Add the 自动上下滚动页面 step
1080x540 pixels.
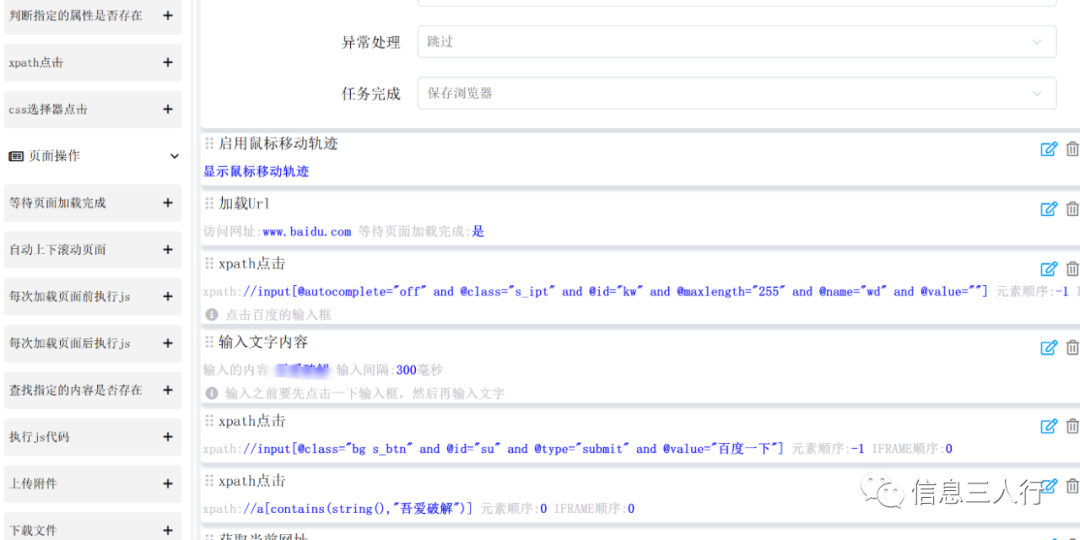pos(167,249)
